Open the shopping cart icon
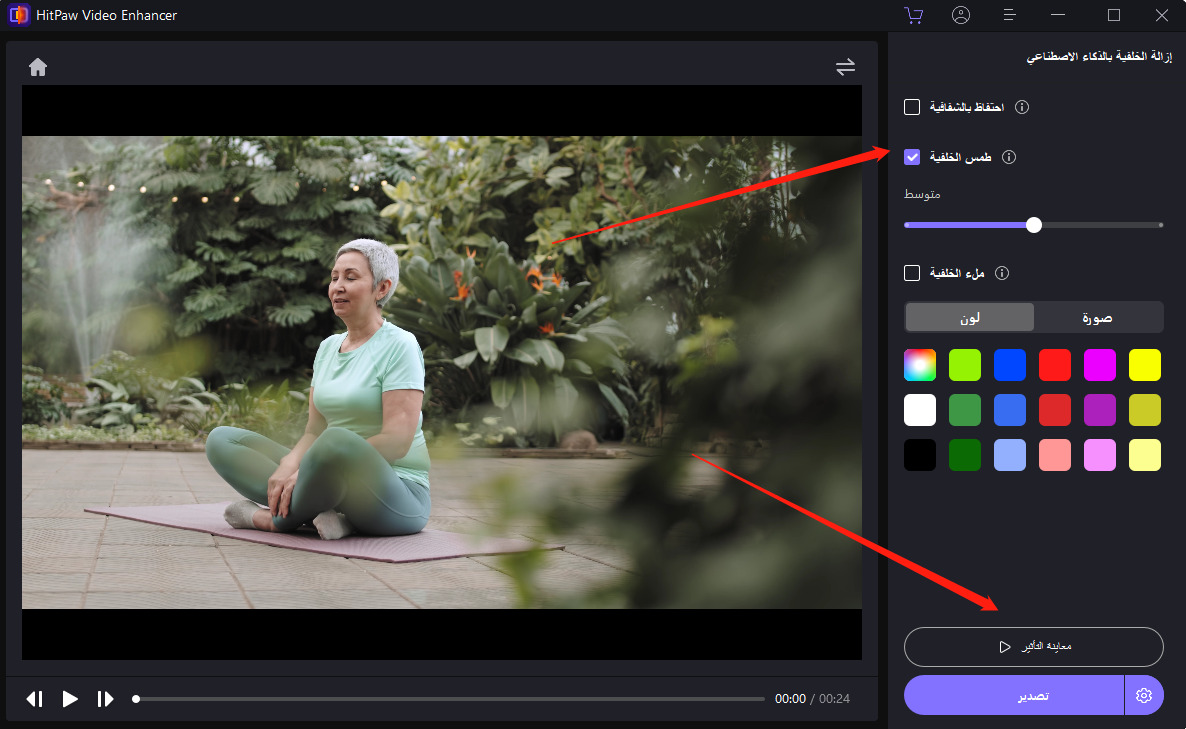The width and height of the screenshot is (1186, 729). [x=912, y=15]
